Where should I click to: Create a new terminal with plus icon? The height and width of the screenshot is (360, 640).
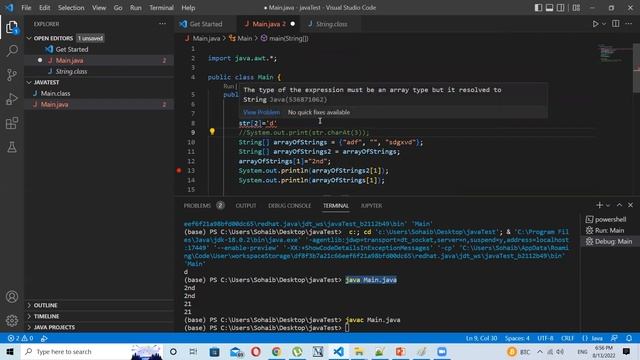pos(599,205)
